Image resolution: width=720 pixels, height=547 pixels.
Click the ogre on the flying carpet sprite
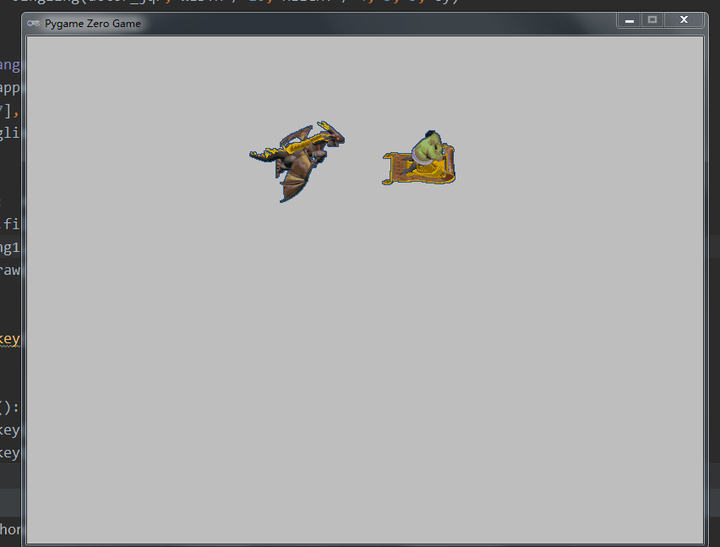point(419,158)
